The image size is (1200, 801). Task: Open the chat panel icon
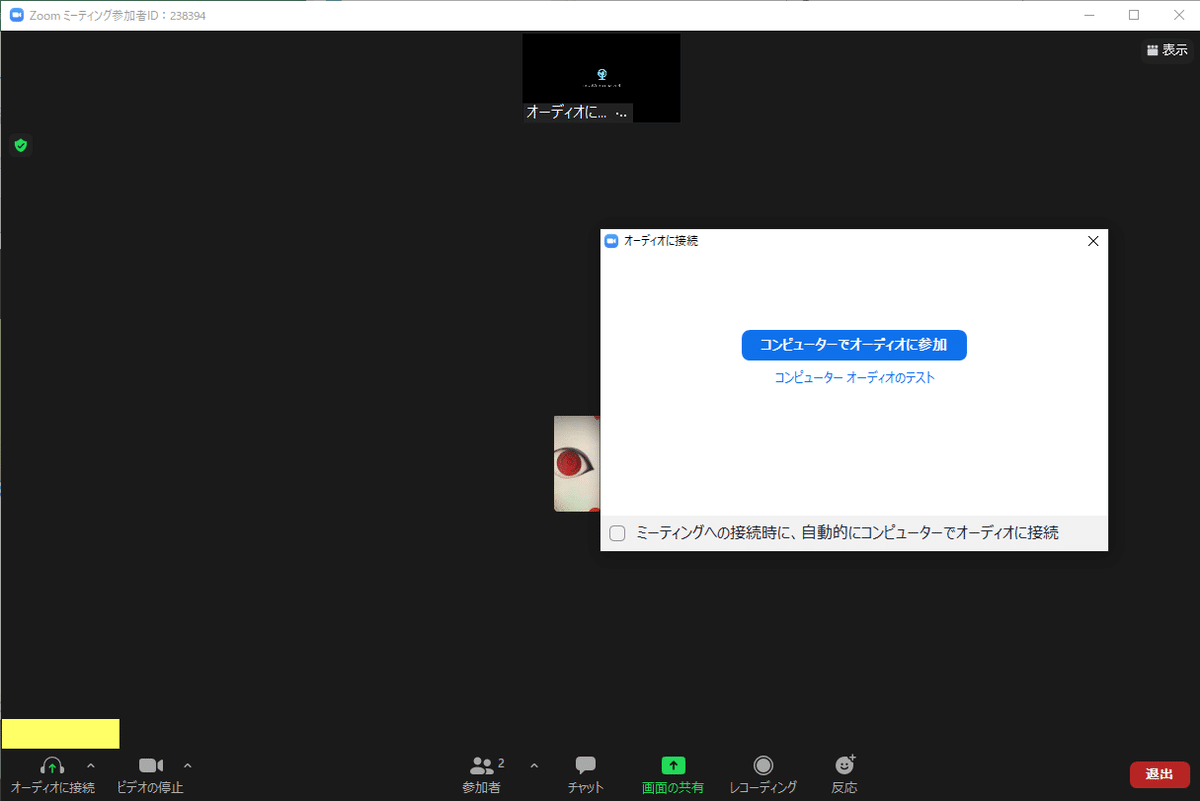click(x=584, y=766)
